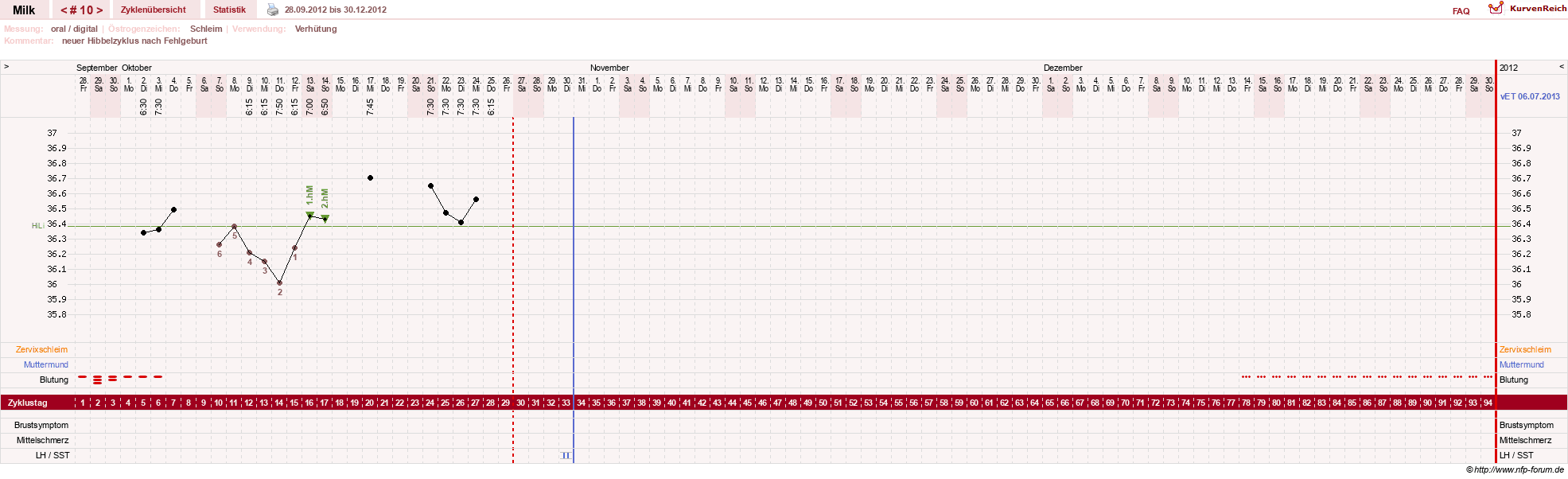The width and height of the screenshot is (1568, 479).
Task: Collapse the chart with the right '<' arrow
Action: tap(1561, 67)
